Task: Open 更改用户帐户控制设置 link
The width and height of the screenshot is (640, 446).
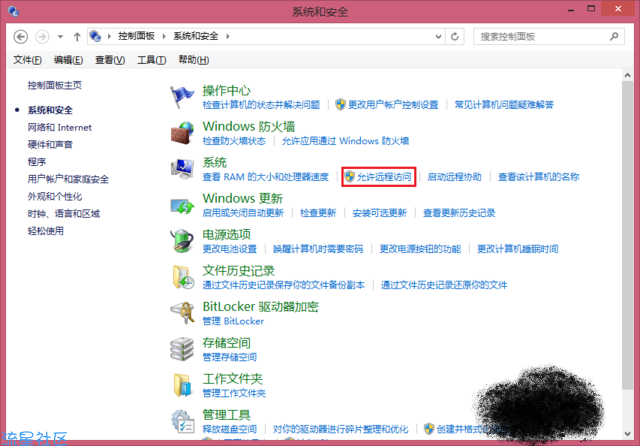Action: tap(393, 105)
